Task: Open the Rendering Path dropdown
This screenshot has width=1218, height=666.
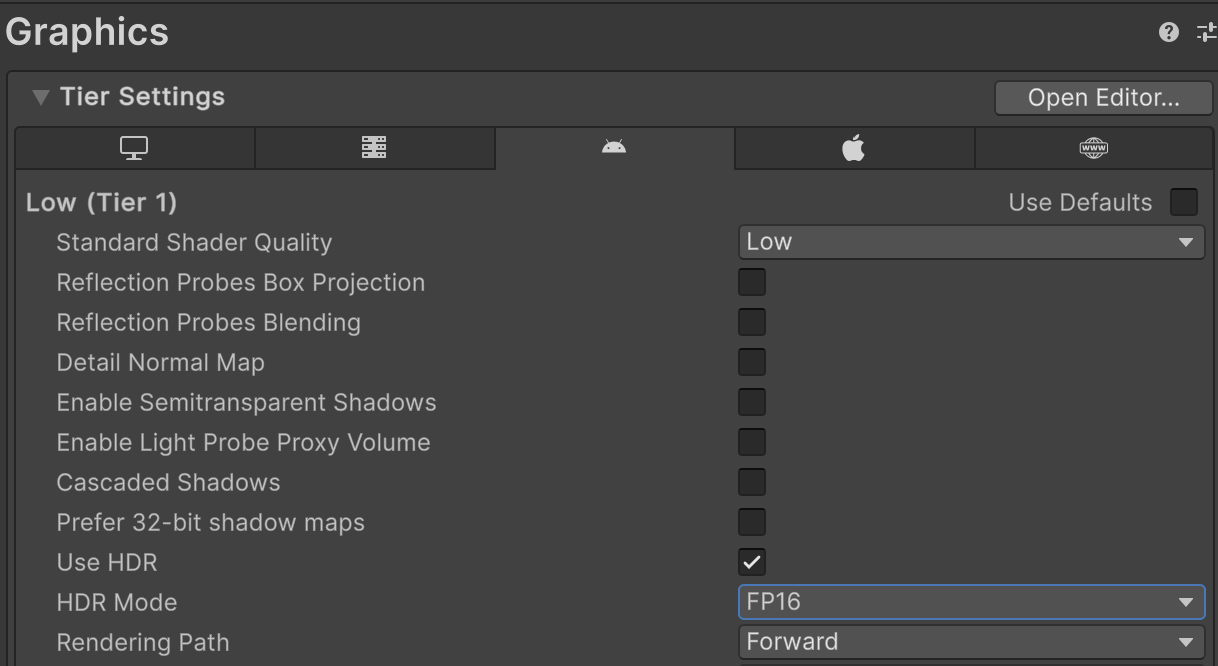Action: coord(970,641)
